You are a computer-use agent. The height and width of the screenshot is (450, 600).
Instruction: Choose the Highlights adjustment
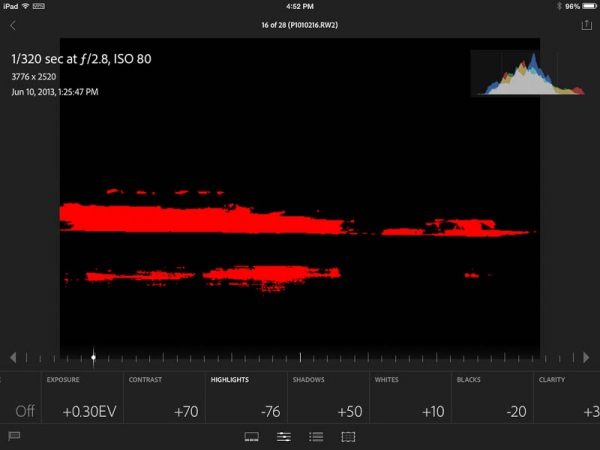coord(246,398)
